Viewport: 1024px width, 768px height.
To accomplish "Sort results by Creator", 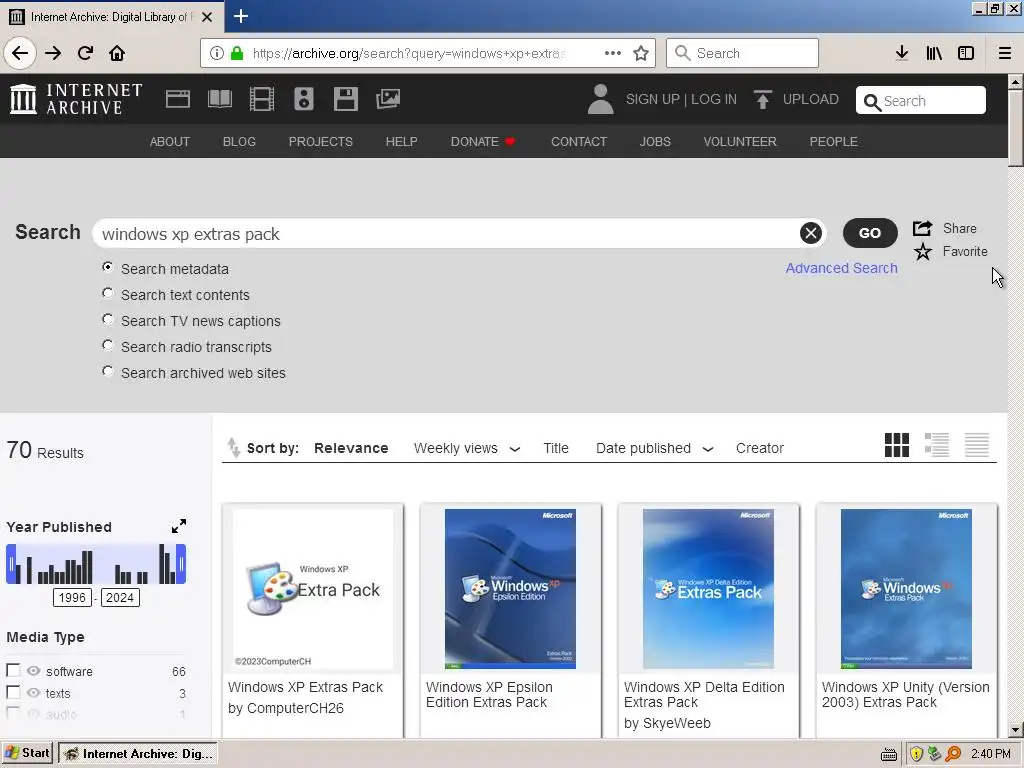I will point(760,448).
